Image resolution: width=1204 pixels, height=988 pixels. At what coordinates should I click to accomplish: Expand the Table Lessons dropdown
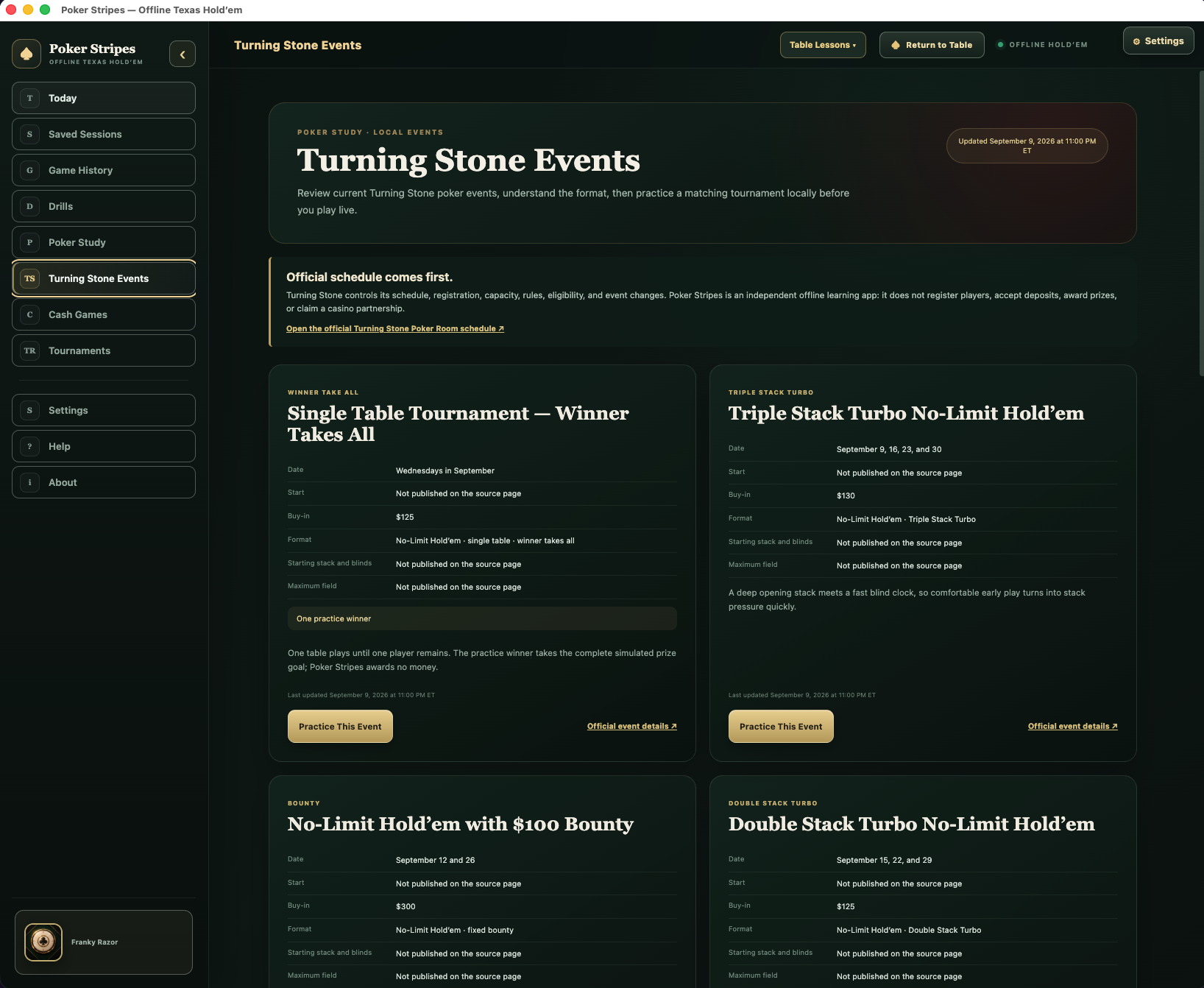tap(823, 45)
